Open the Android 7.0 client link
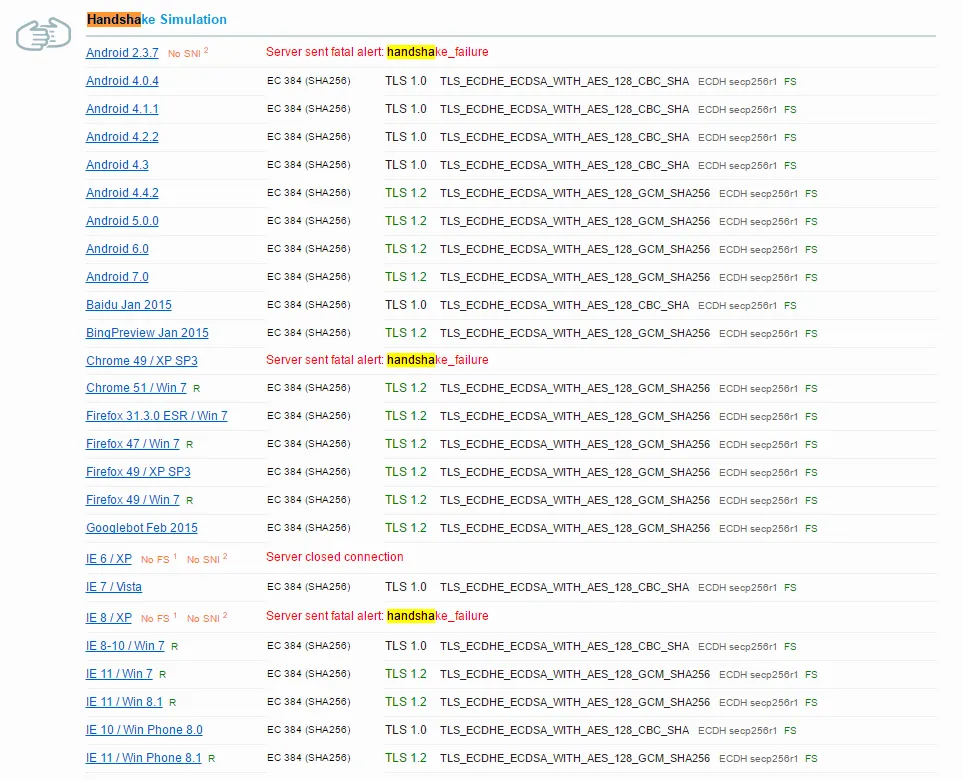This screenshot has height=781, width=963. (117, 277)
